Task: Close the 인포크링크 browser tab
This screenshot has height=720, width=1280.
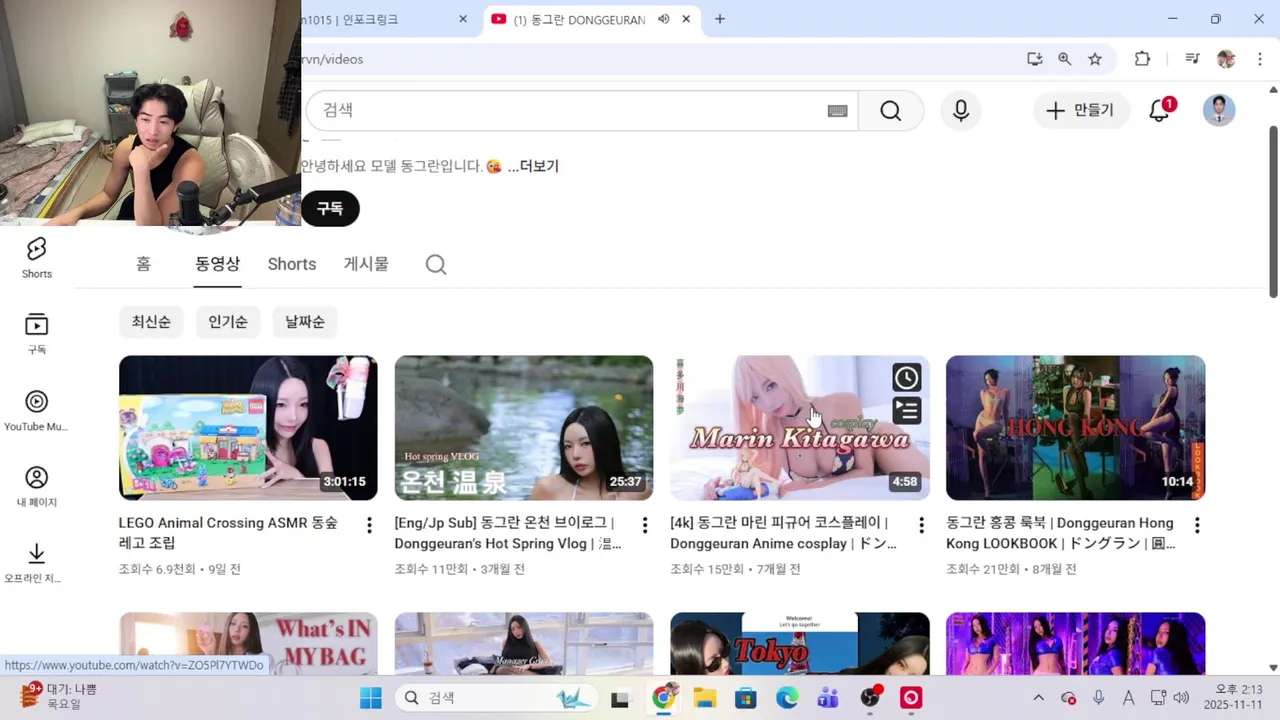Action: [463, 19]
